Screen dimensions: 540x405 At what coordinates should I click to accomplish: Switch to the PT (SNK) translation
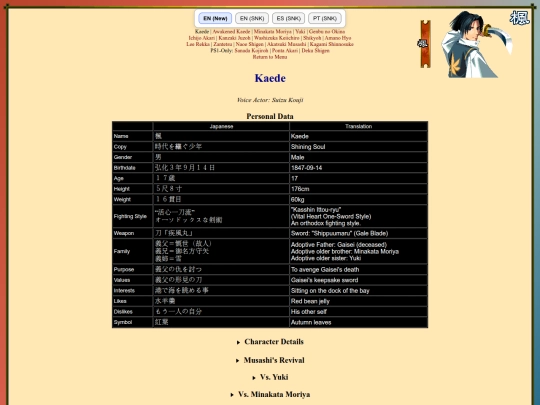325,18
